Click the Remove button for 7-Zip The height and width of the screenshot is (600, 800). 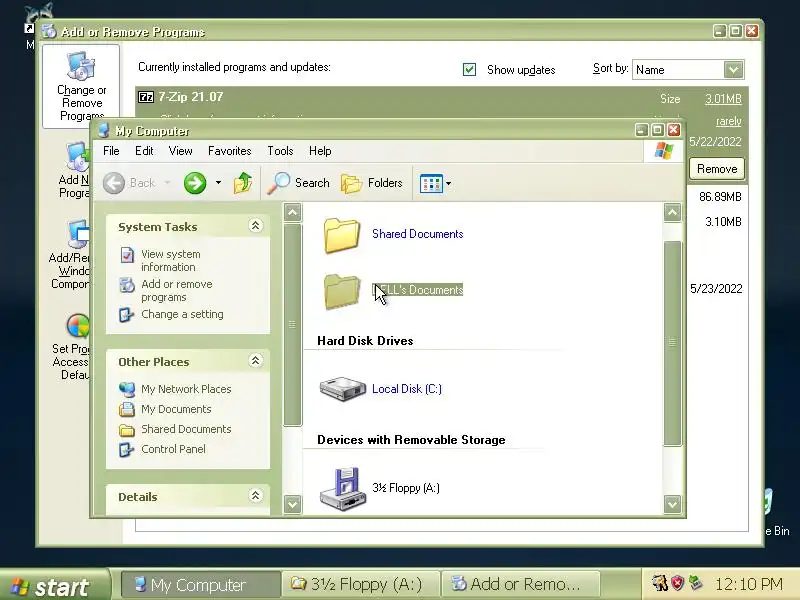point(717,169)
